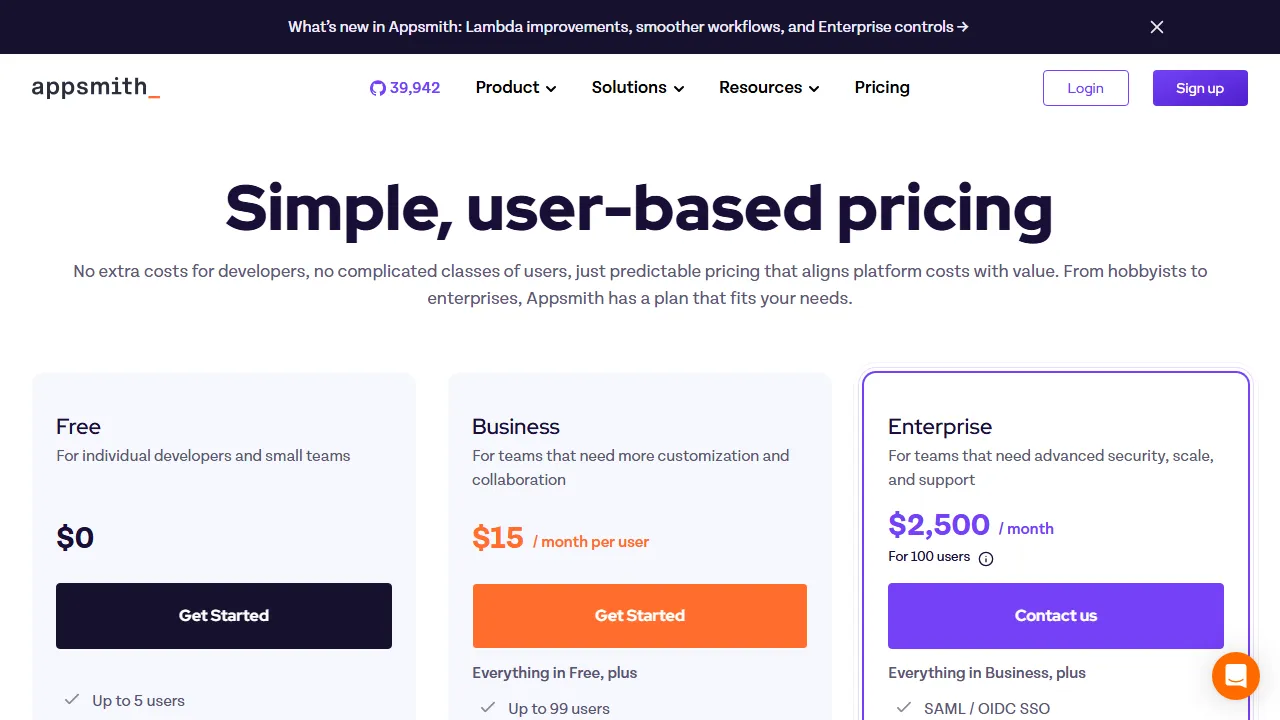
Task: Expand the Resources menu
Action: (x=769, y=88)
